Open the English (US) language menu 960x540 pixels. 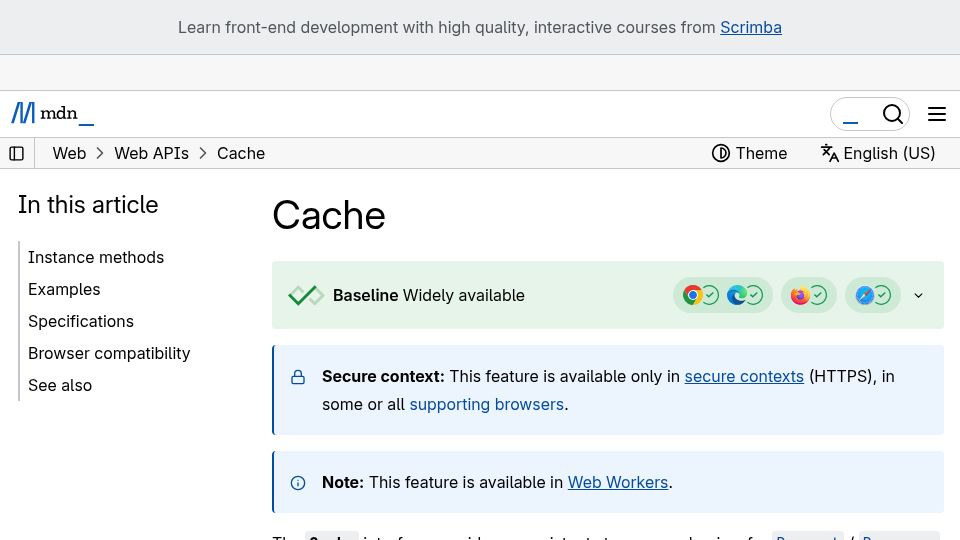click(x=878, y=153)
